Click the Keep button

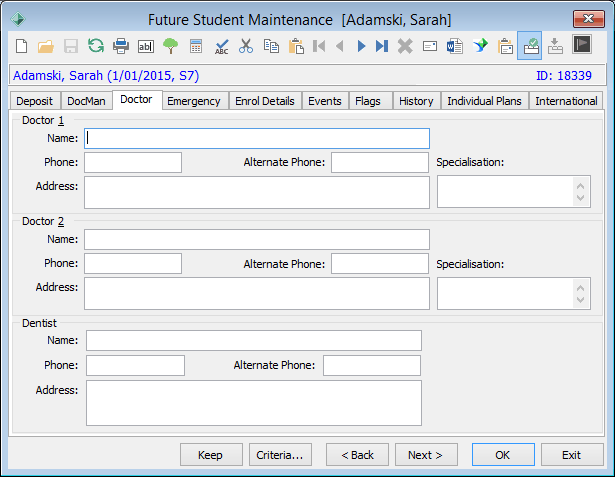(x=210, y=455)
